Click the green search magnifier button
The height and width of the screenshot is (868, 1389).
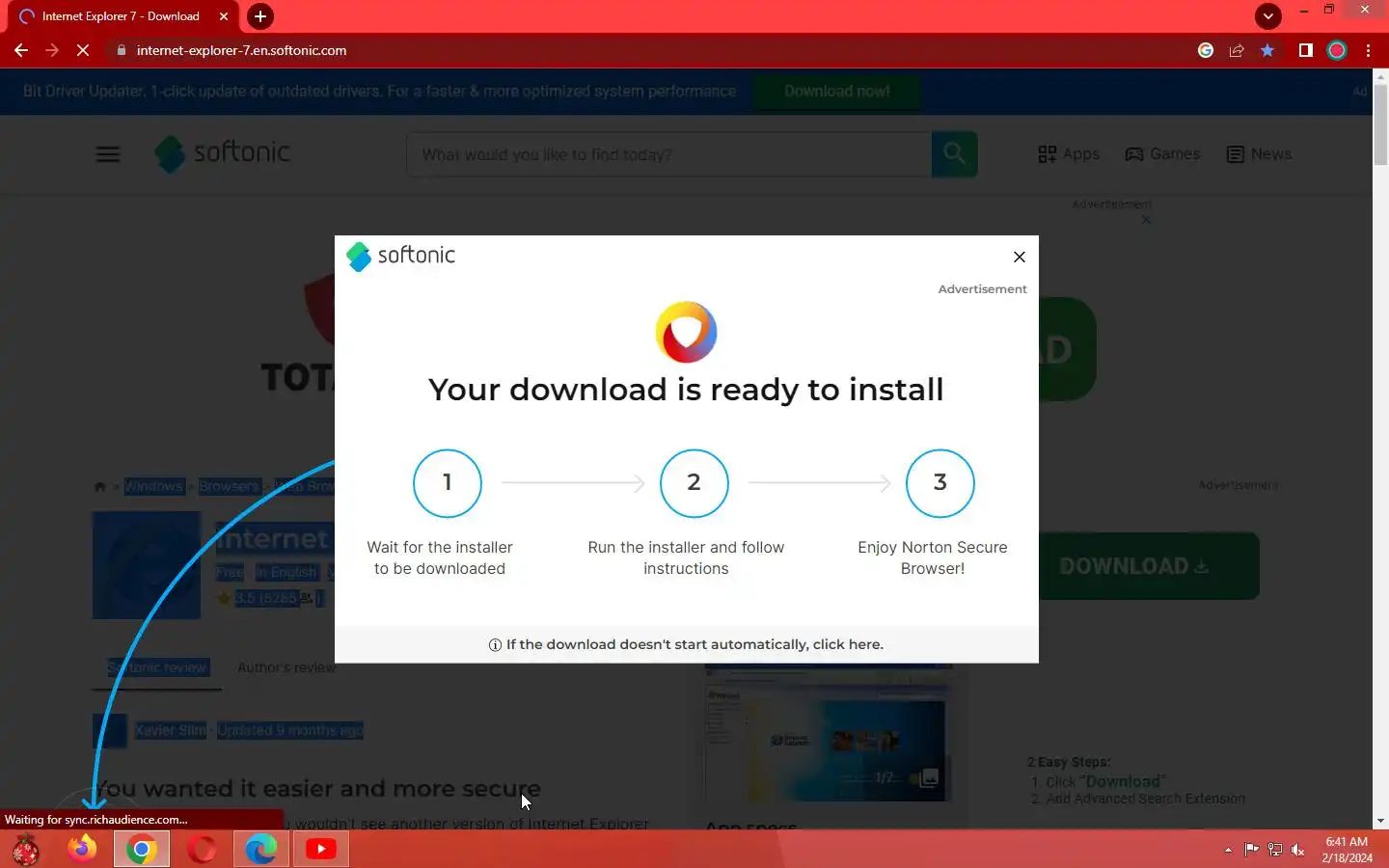point(955,154)
